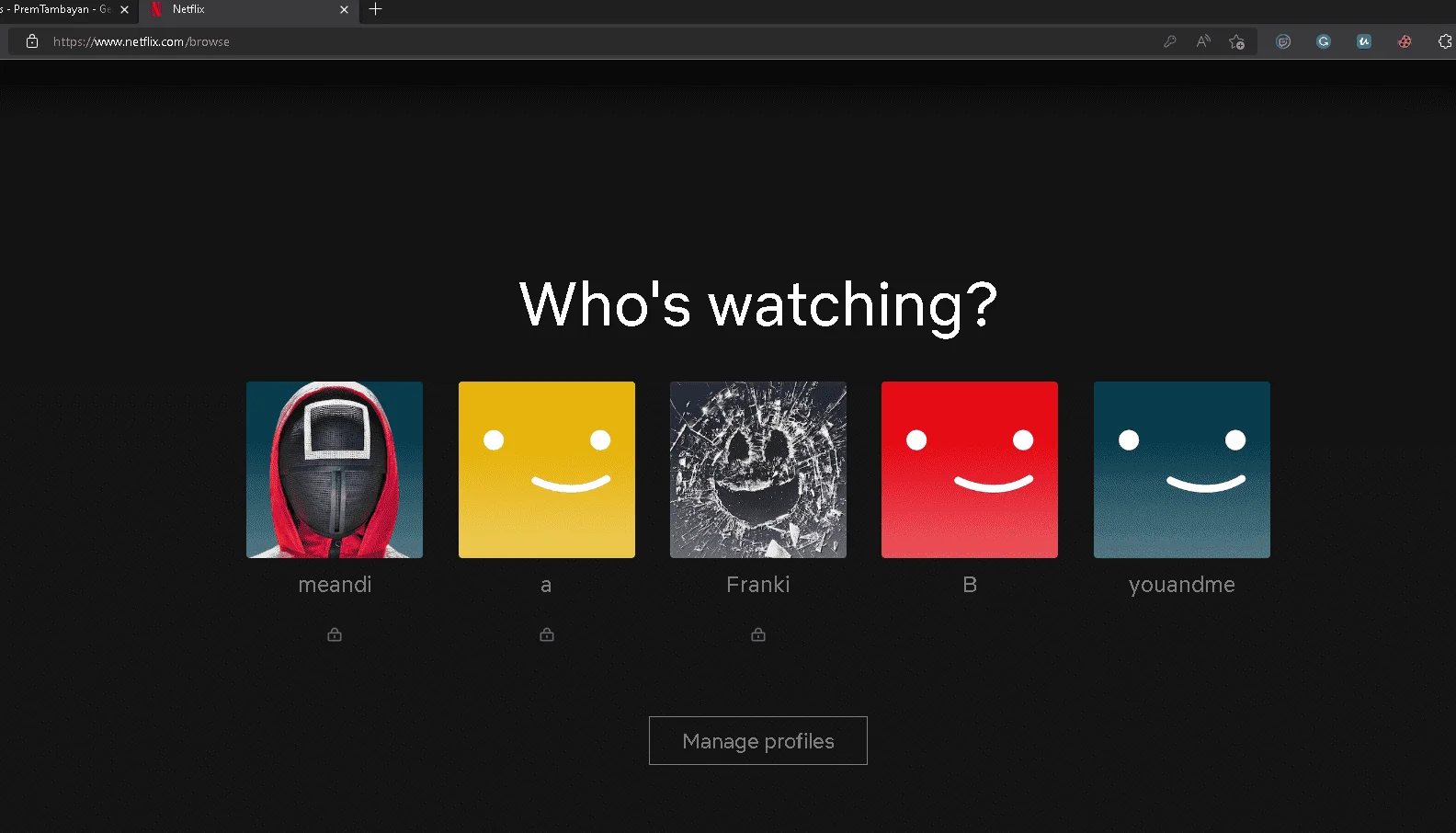The image size is (1456, 833).
Task: Add this page to favorites
Action: coord(1237,41)
